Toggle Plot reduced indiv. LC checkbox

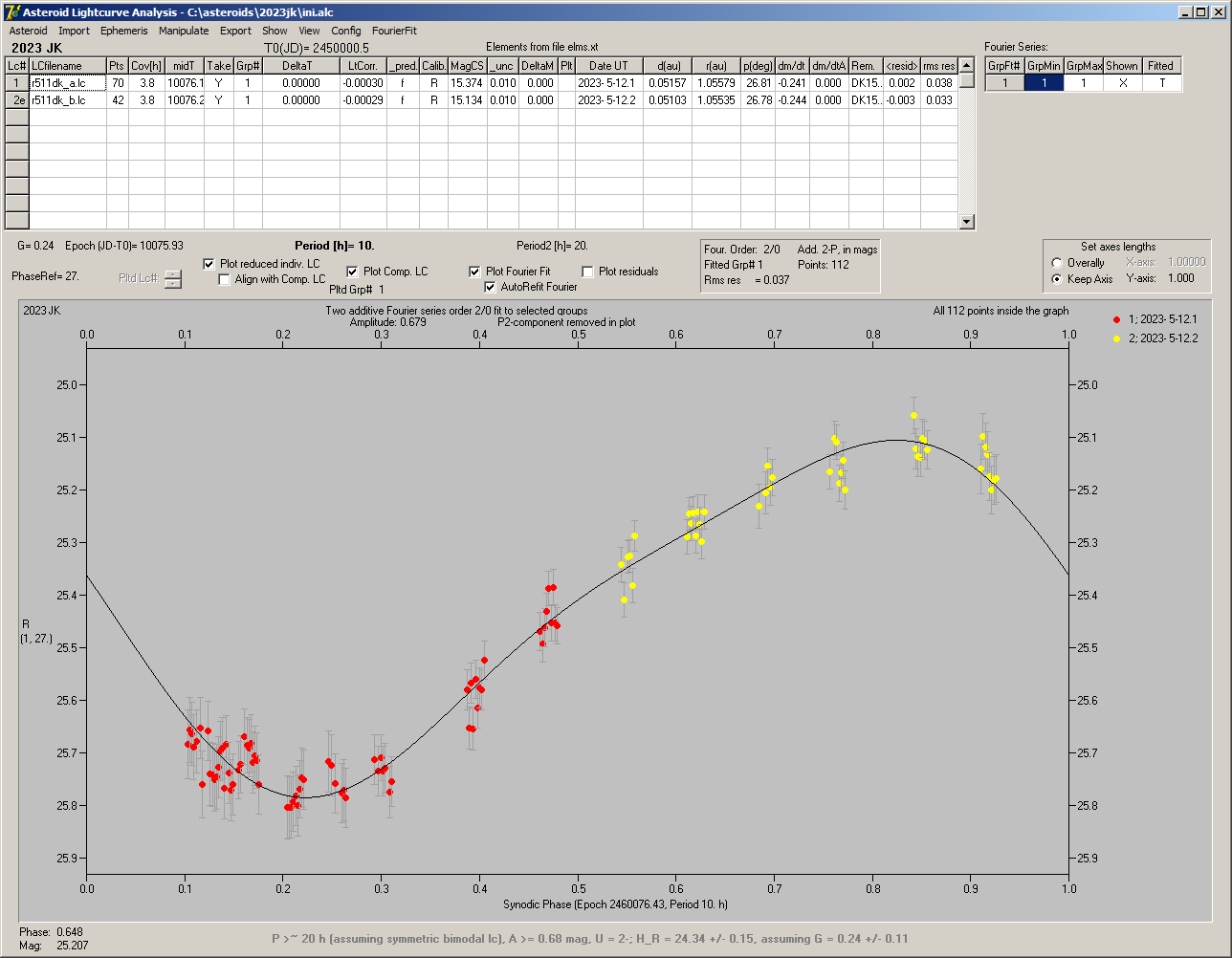tap(210, 264)
